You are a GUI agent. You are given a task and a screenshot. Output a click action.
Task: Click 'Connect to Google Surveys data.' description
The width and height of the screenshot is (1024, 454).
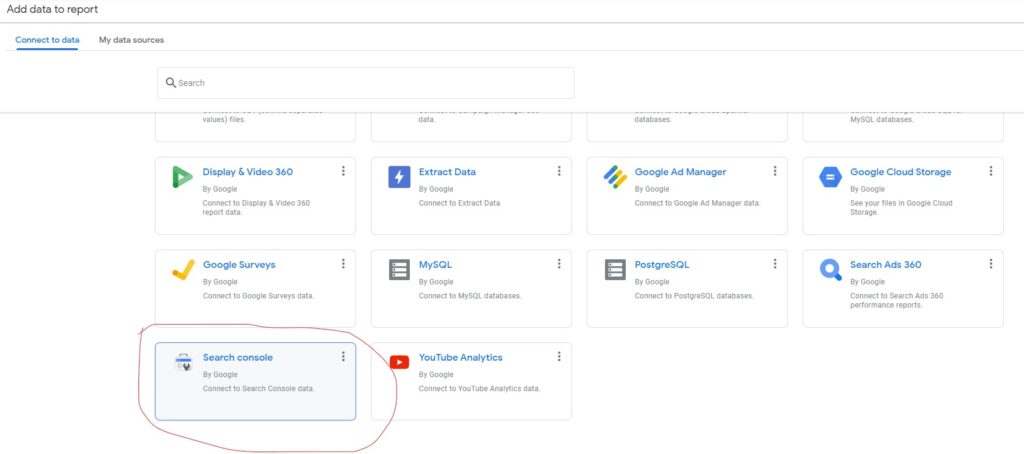pos(259,296)
